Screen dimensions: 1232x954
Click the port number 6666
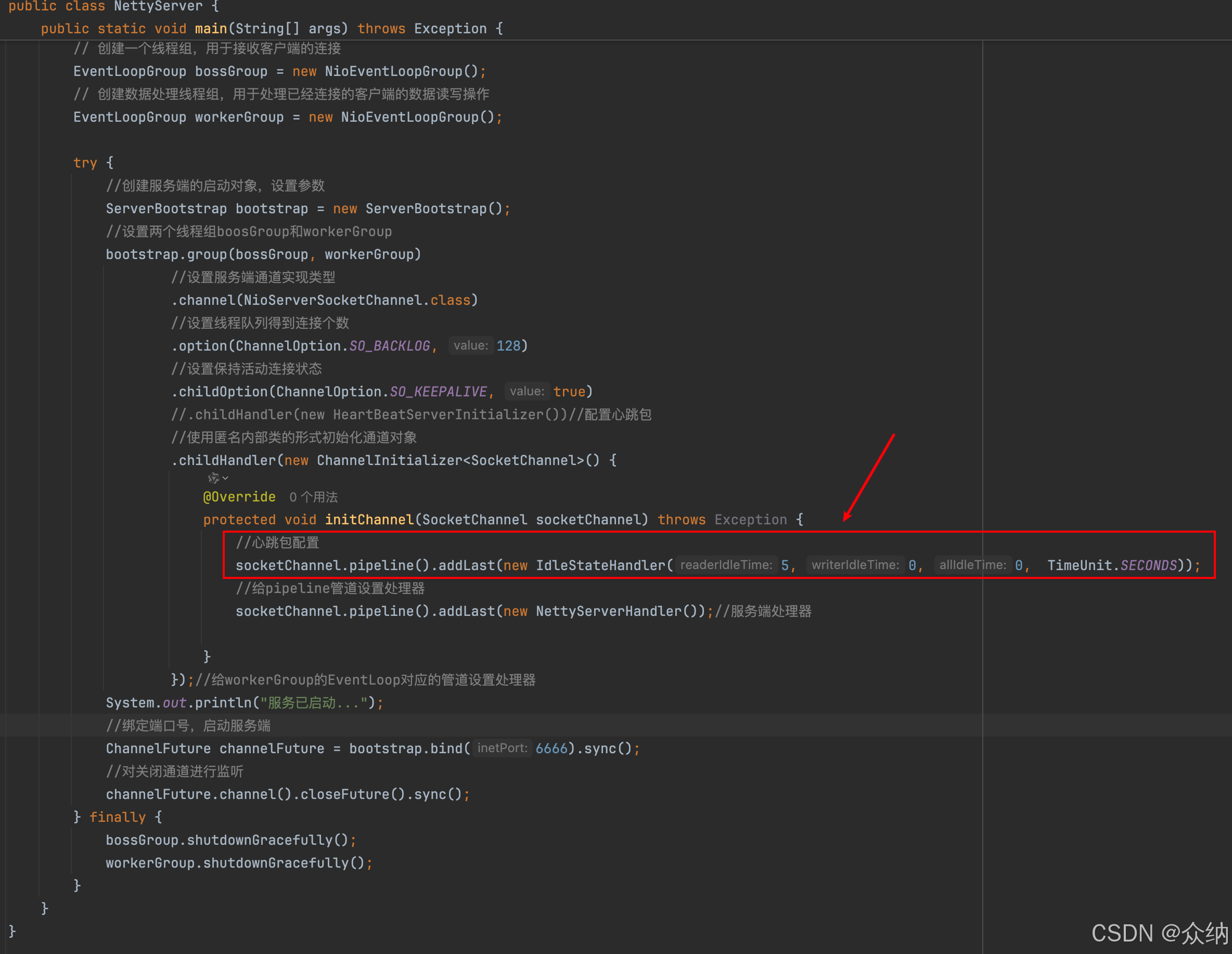point(551,749)
